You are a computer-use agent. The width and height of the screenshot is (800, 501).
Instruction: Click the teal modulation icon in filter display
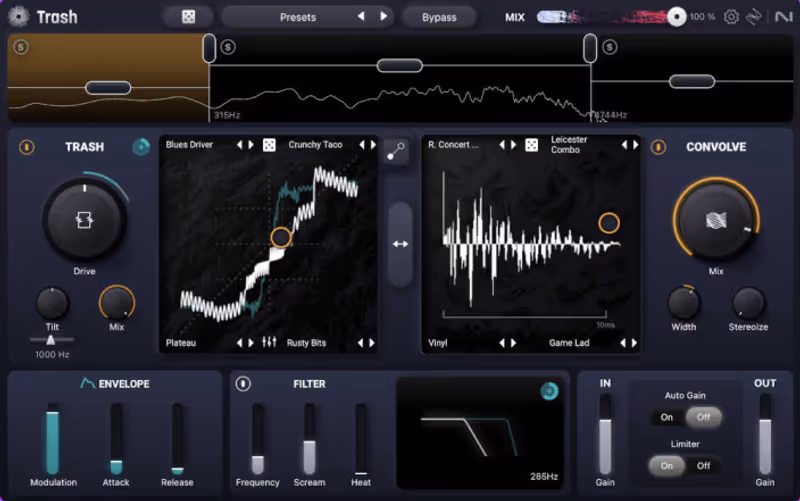pyautogui.click(x=549, y=391)
